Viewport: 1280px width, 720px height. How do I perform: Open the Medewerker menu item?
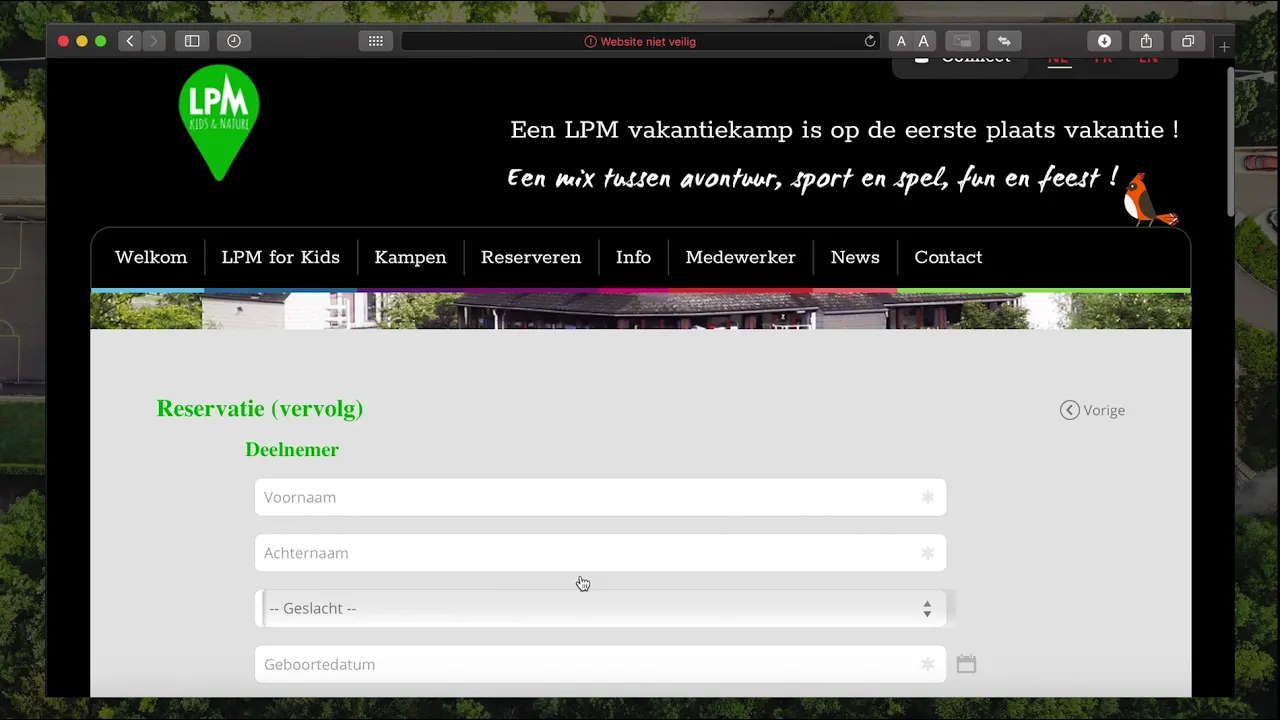741,257
